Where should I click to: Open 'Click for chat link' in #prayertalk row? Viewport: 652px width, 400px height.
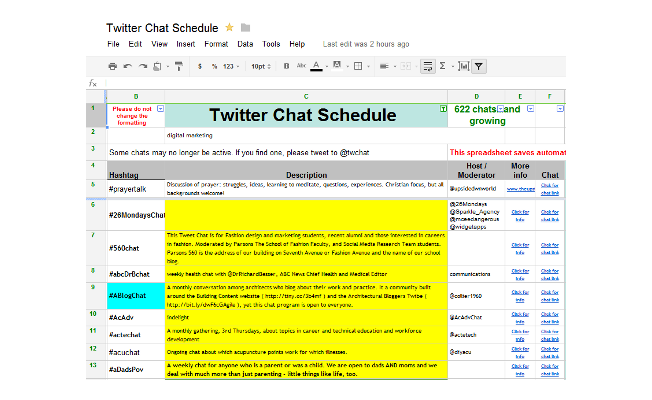click(x=550, y=189)
